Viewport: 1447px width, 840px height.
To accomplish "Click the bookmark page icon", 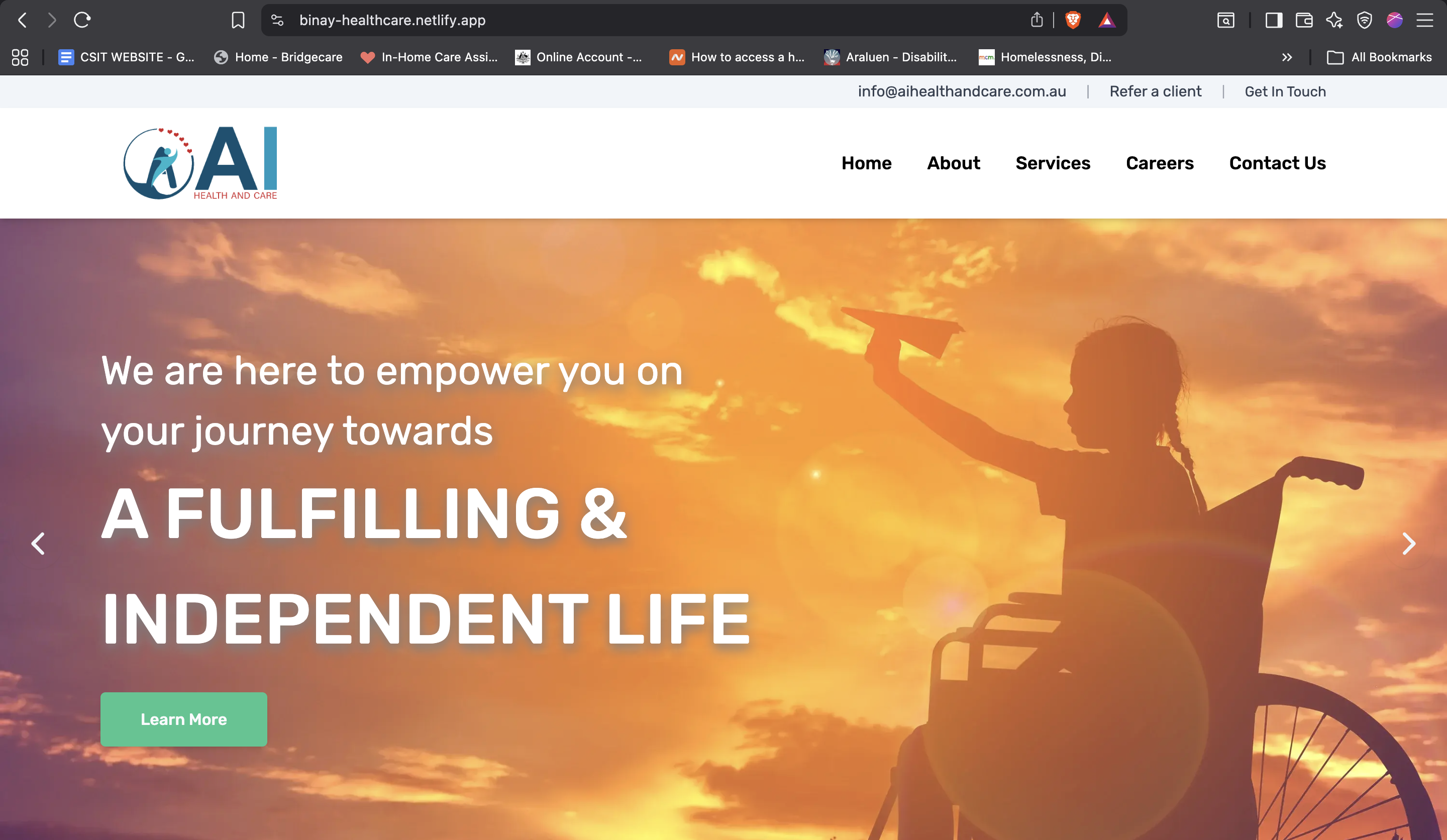I will [238, 21].
